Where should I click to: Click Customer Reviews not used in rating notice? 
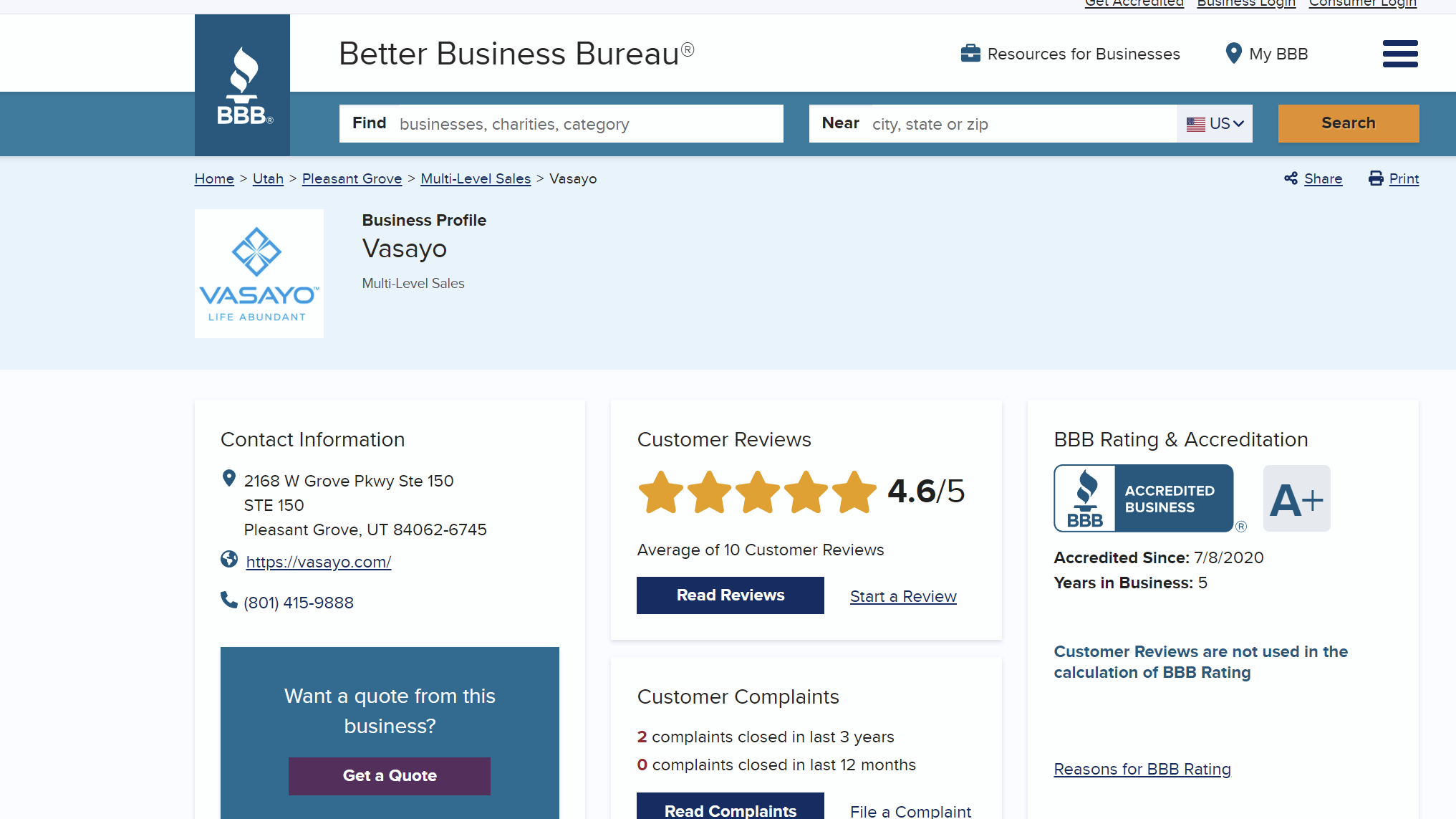coord(1200,661)
